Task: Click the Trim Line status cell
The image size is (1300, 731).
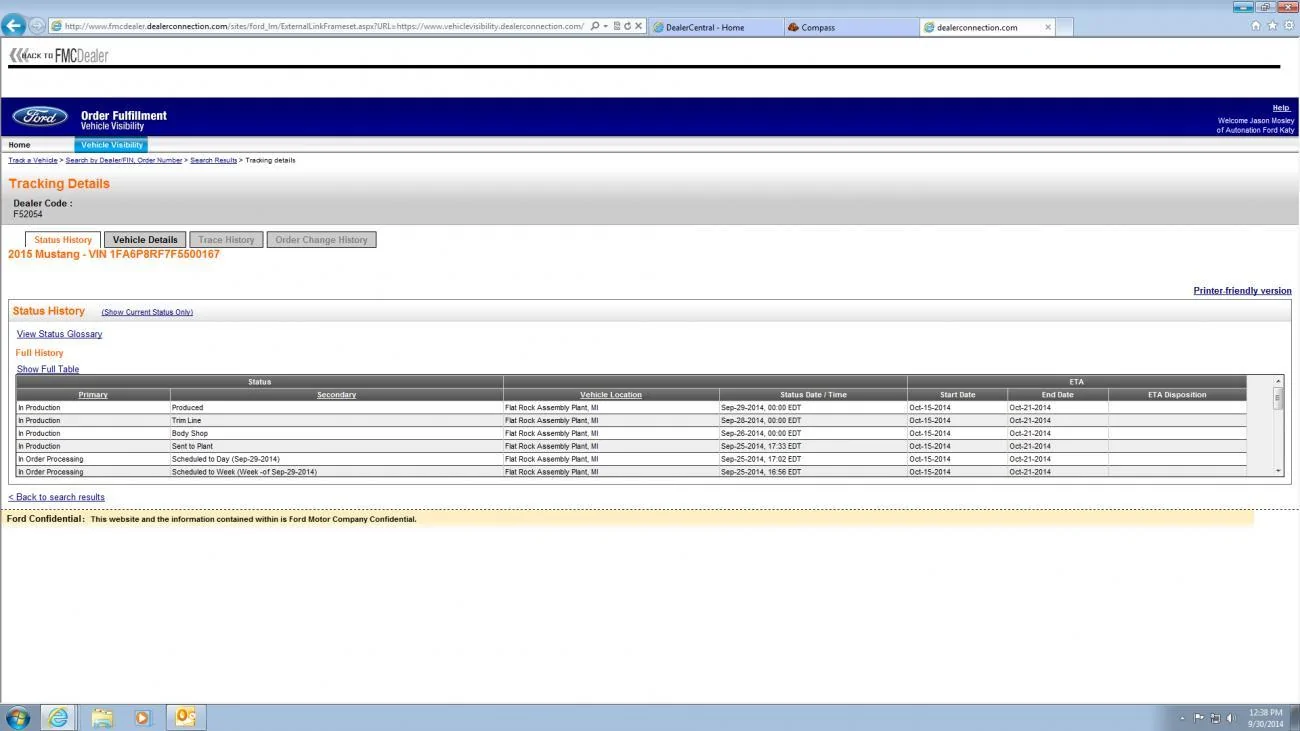Action: pyautogui.click(x=336, y=421)
